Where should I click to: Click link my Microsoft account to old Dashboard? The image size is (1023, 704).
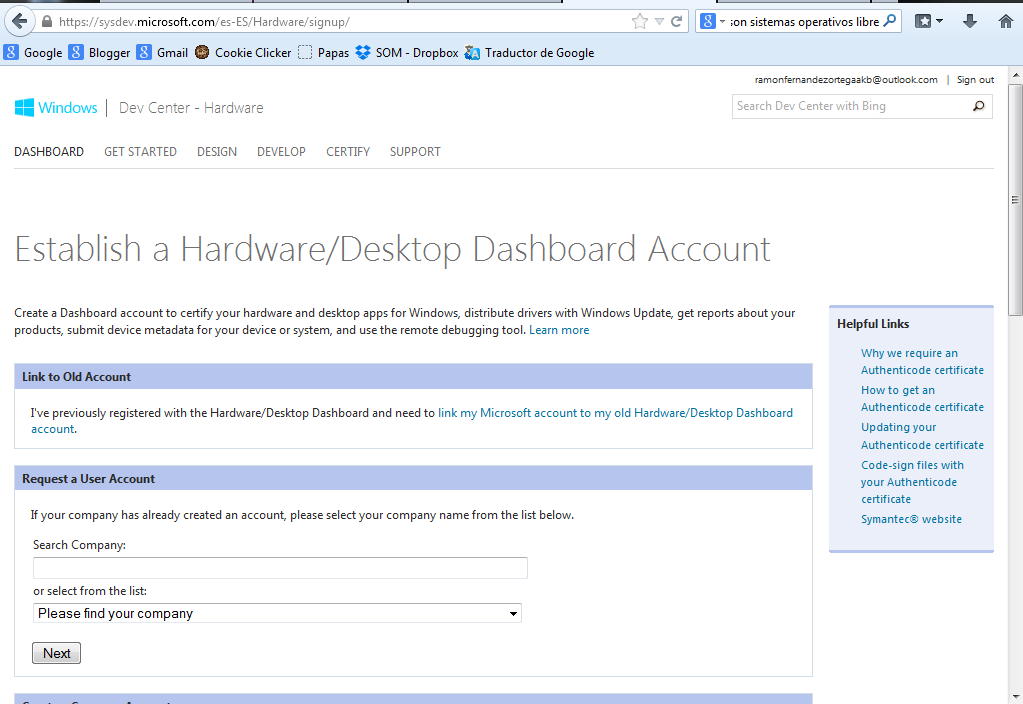pos(615,413)
